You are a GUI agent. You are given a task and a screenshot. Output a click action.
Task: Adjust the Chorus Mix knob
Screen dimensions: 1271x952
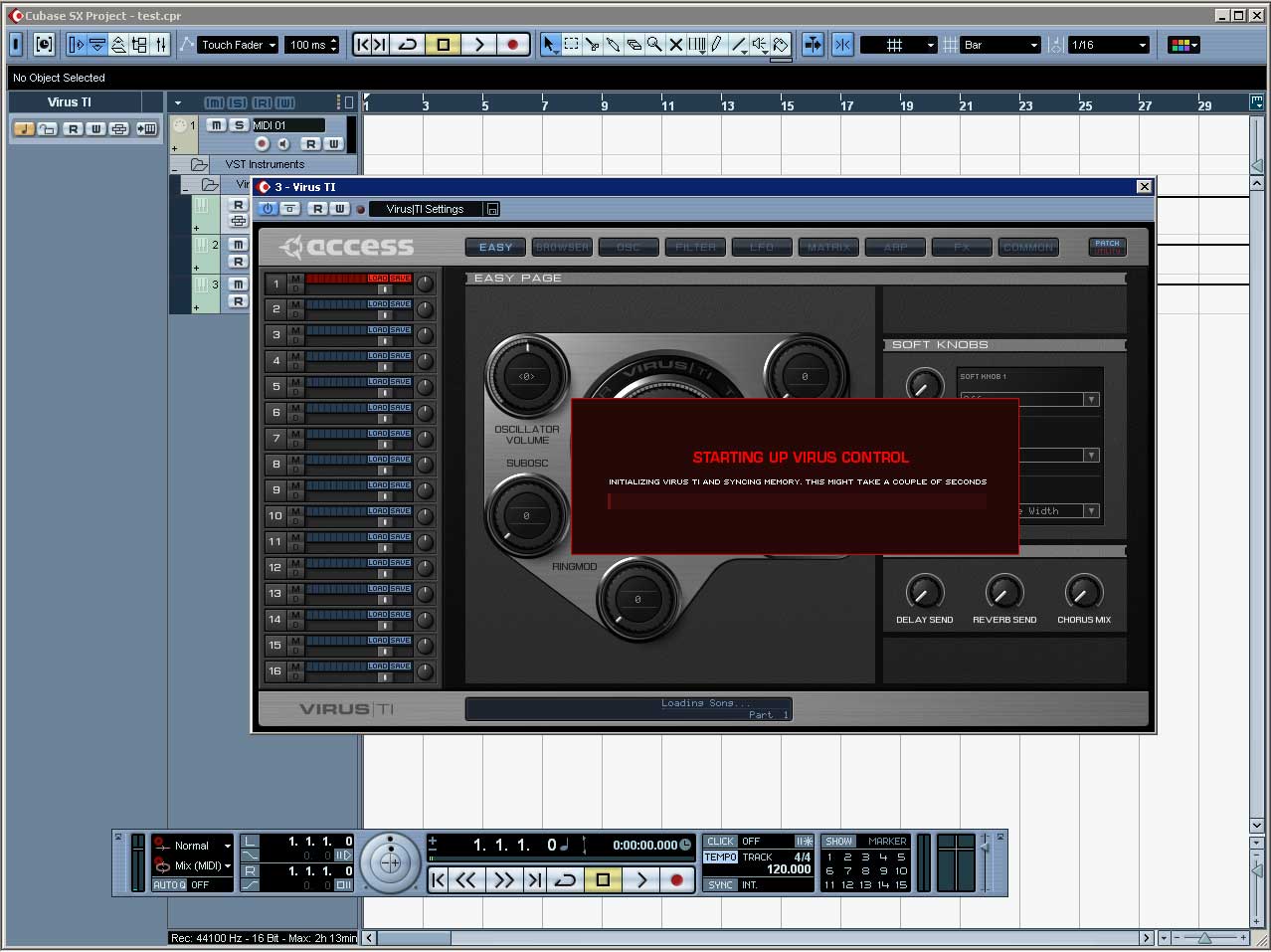coord(1083,592)
